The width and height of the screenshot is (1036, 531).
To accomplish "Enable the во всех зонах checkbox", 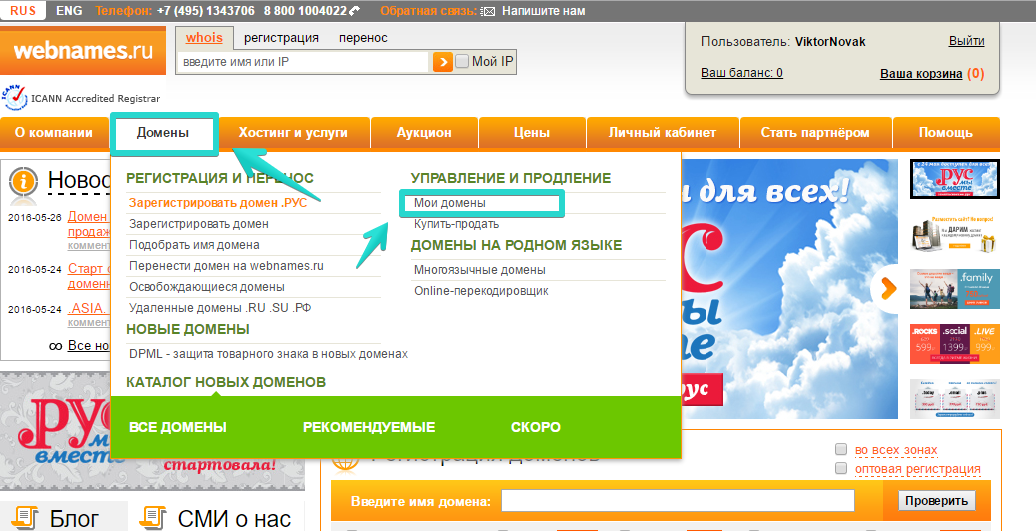I will click(841, 449).
